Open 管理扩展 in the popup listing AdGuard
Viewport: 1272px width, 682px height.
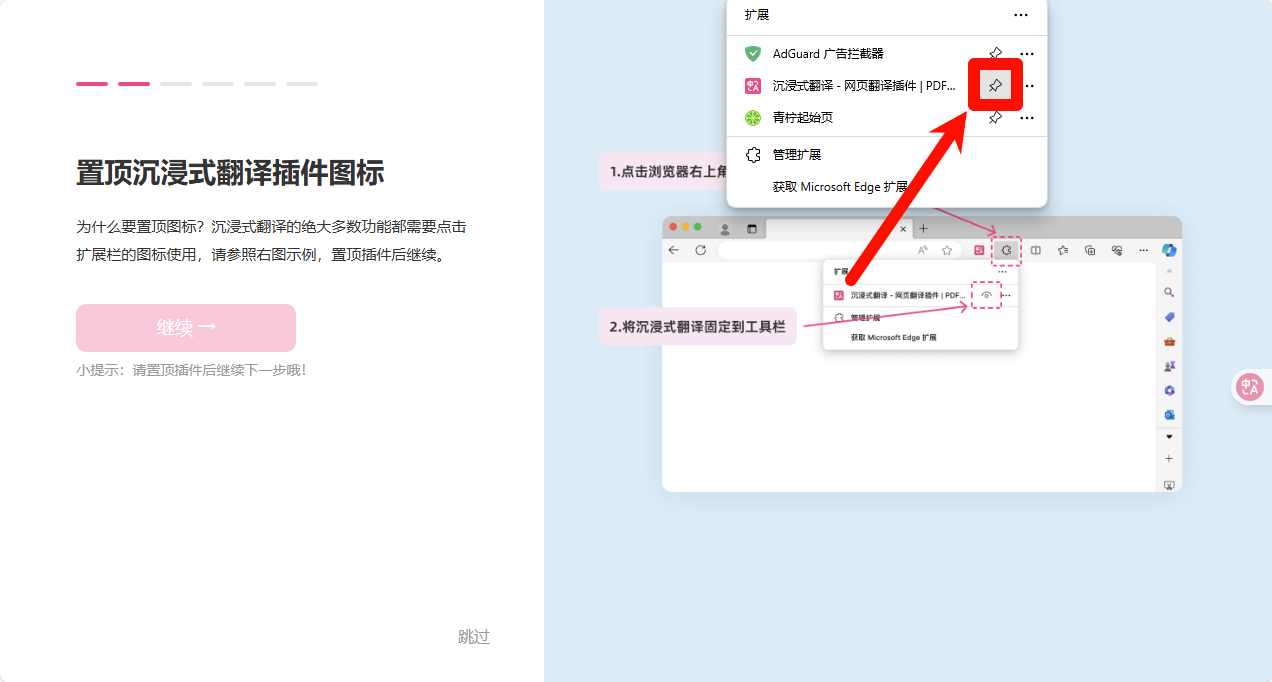pos(797,155)
